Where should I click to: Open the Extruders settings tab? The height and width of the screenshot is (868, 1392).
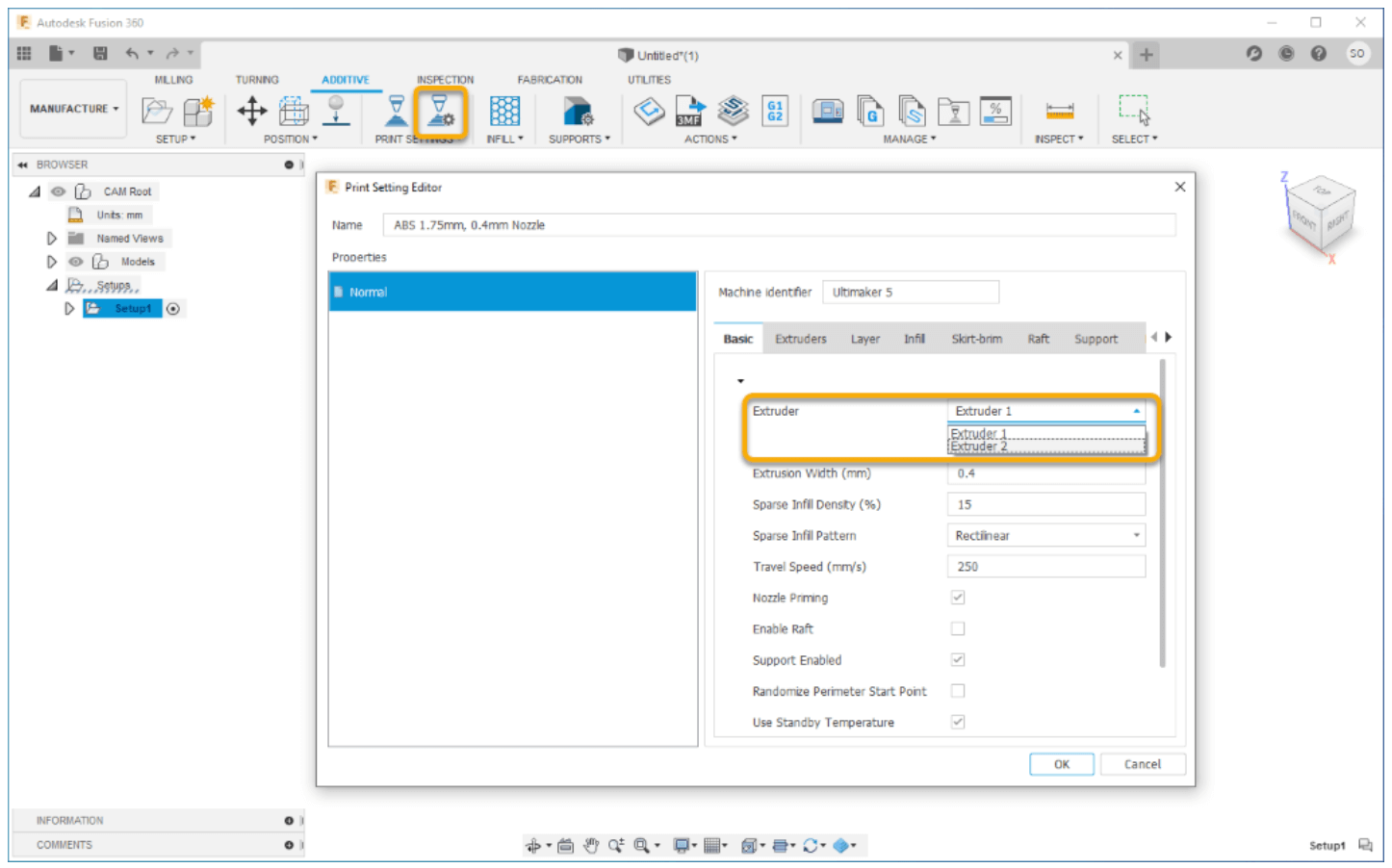click(801, 339)
